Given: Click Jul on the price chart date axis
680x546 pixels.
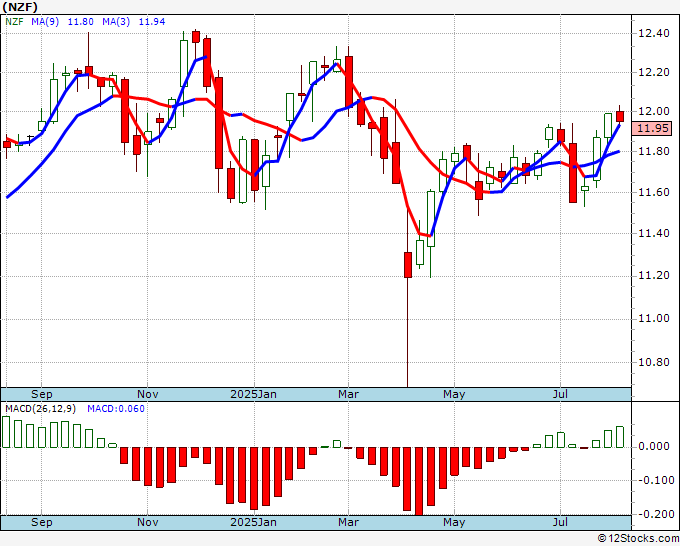Looking at the screenshot, I should (x=560, y=394).
